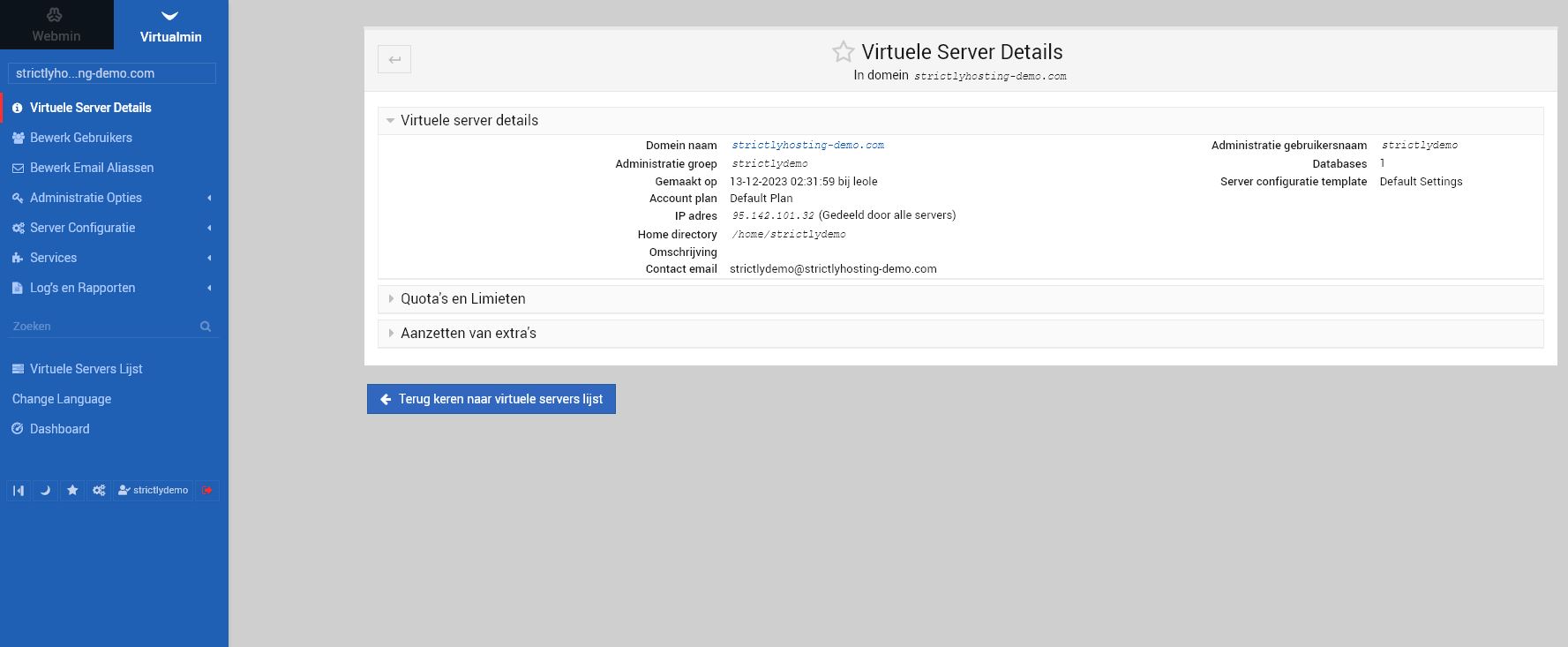Click the IP address 95.142.101.32

pos(773,215)
